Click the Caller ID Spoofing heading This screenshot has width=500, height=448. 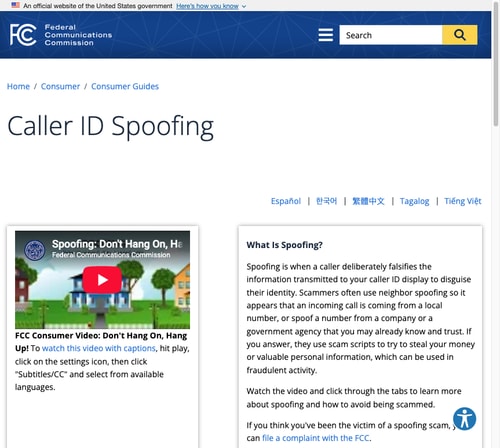pos(110,126)
